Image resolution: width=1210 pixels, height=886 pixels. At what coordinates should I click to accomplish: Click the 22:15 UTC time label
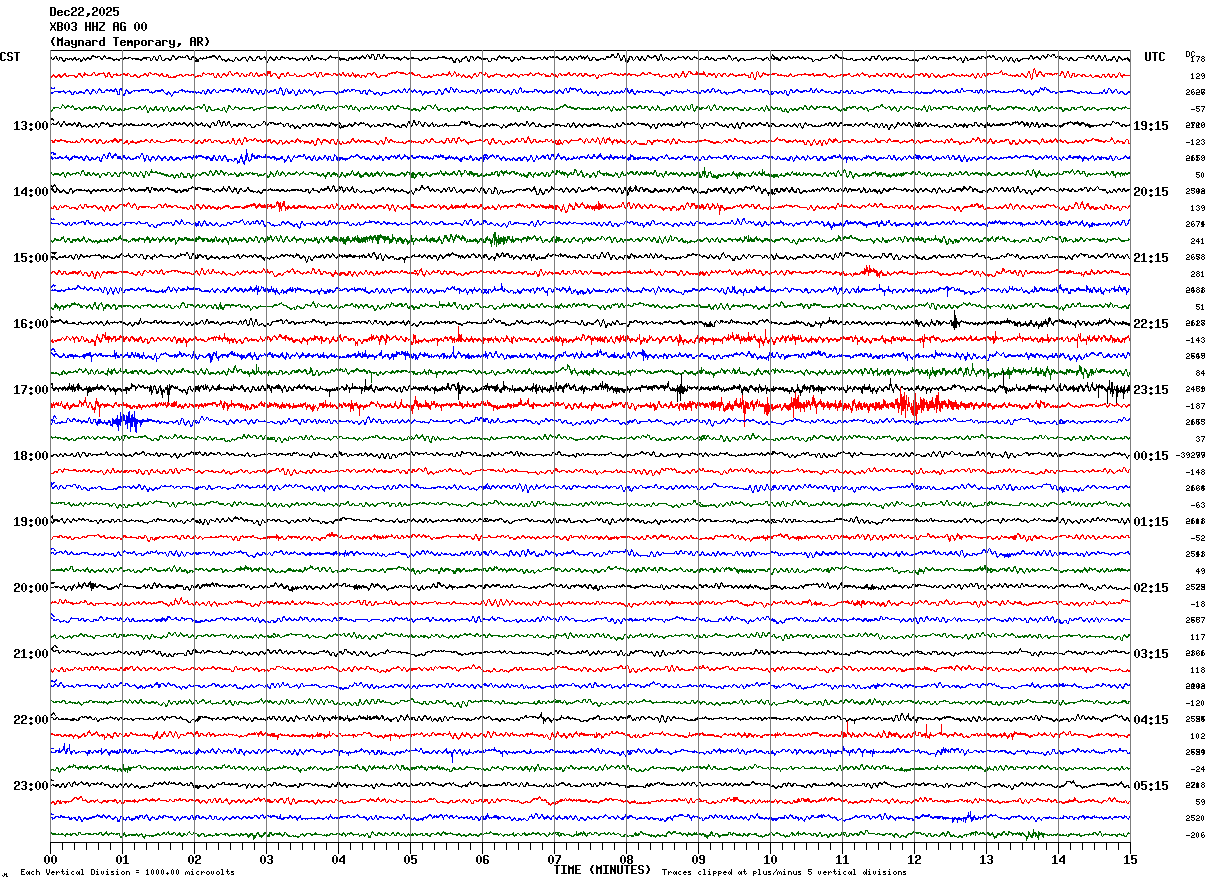pyautogui.click(x=1151, y=324)
